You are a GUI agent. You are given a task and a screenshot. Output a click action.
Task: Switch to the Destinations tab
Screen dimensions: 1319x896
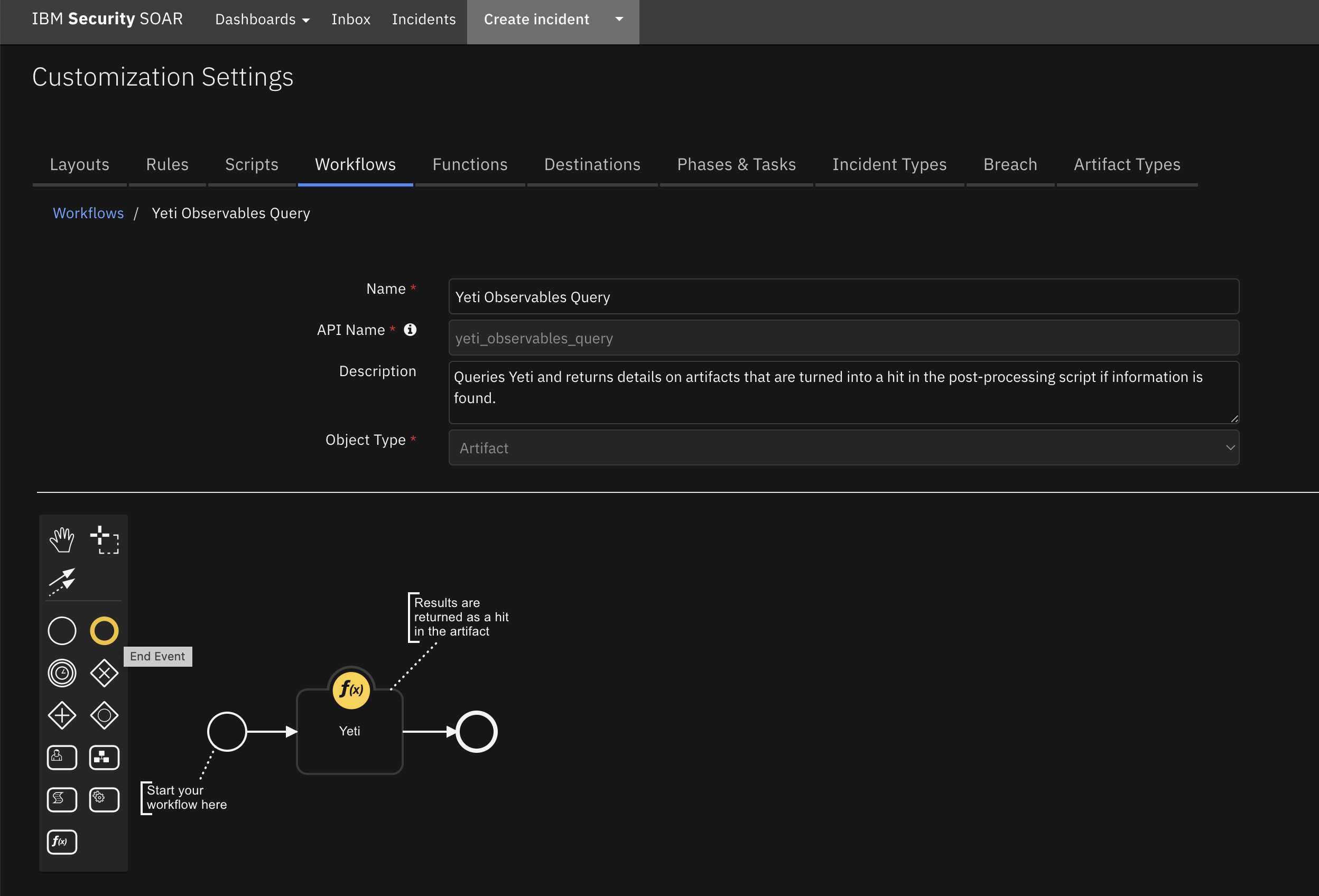tap(592, 164)
